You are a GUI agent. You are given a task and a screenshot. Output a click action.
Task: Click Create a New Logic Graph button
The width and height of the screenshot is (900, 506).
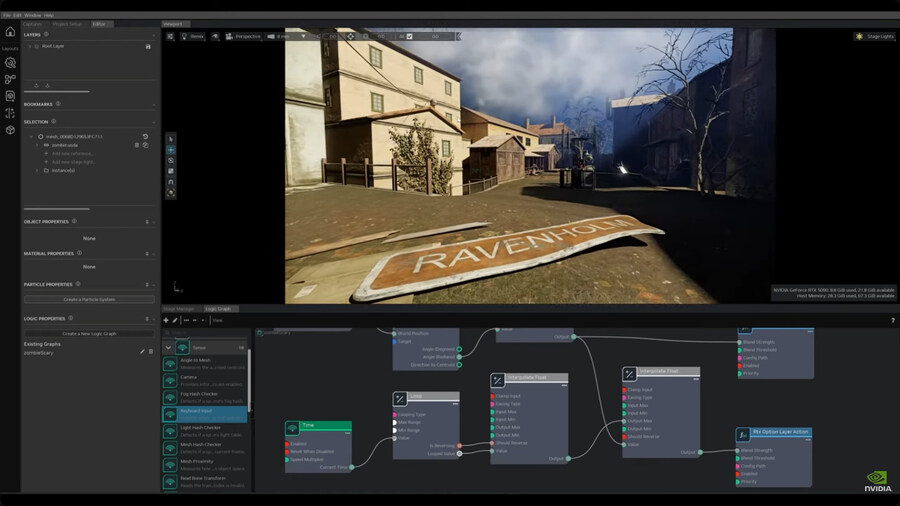coord(89,333)
